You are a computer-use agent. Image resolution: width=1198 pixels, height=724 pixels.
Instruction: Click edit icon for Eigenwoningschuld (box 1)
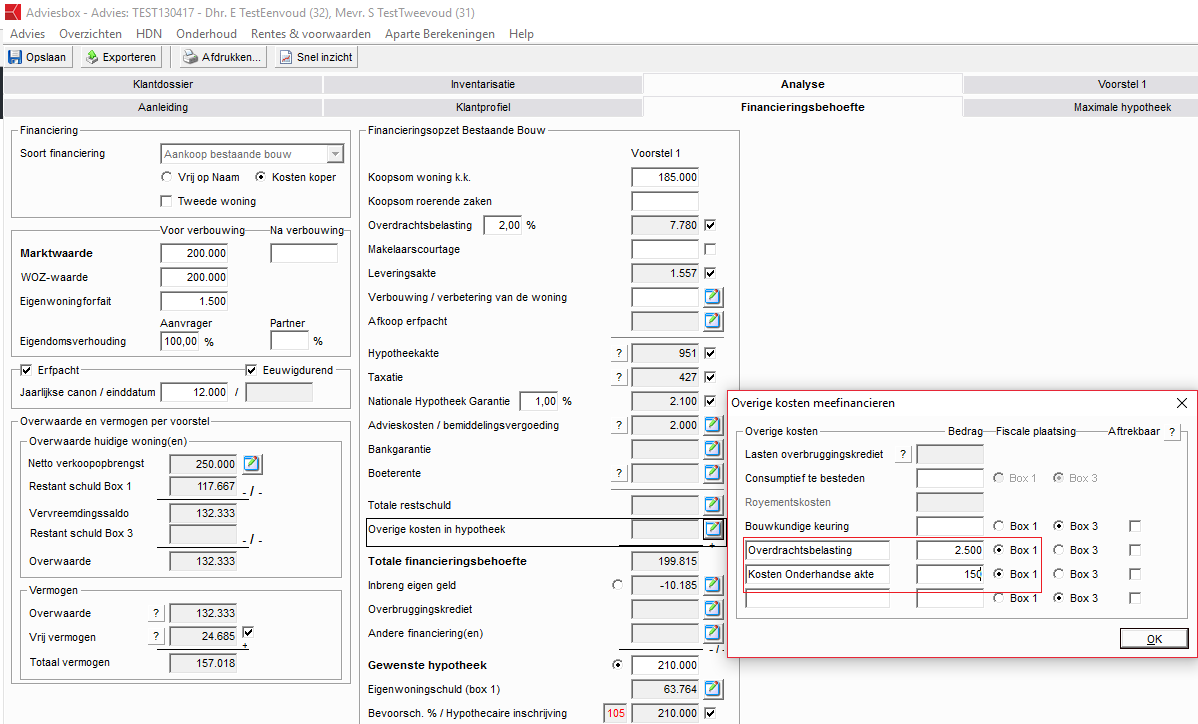(x=712, y=689)
